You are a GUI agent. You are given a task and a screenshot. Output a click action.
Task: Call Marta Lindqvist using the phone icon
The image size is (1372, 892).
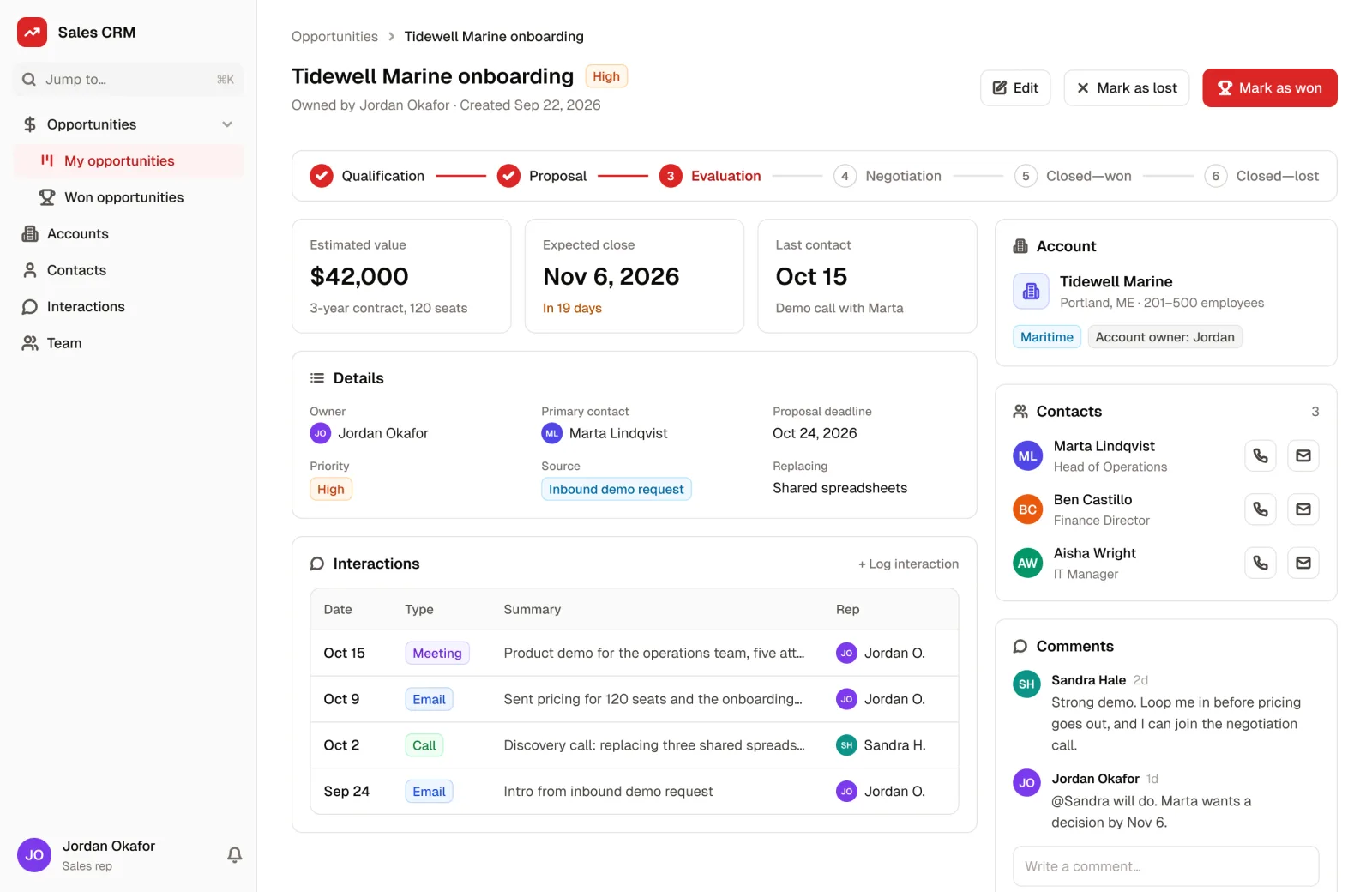tap(1260, 455)
